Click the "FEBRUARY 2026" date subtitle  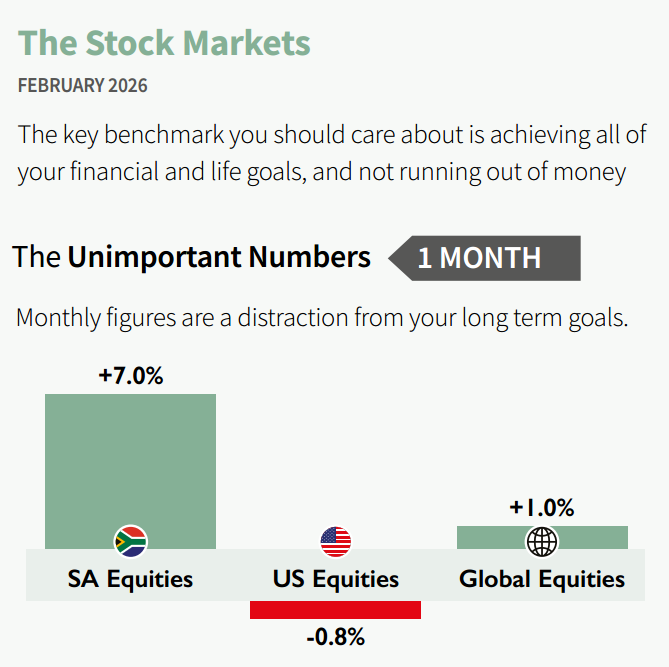pyautogui.click(x=82, y=86)
